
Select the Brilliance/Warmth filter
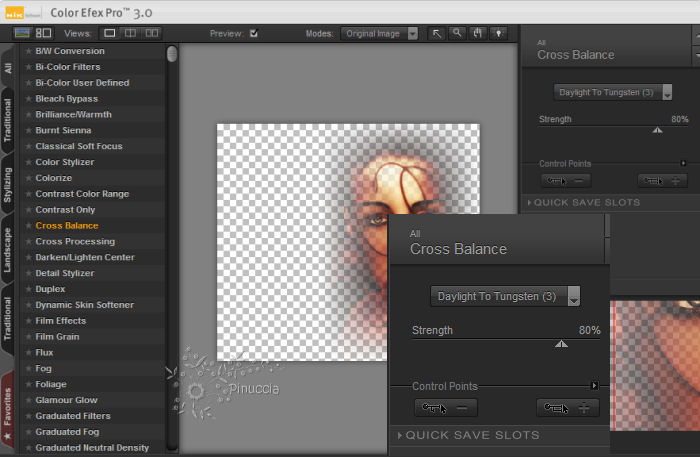74,115
